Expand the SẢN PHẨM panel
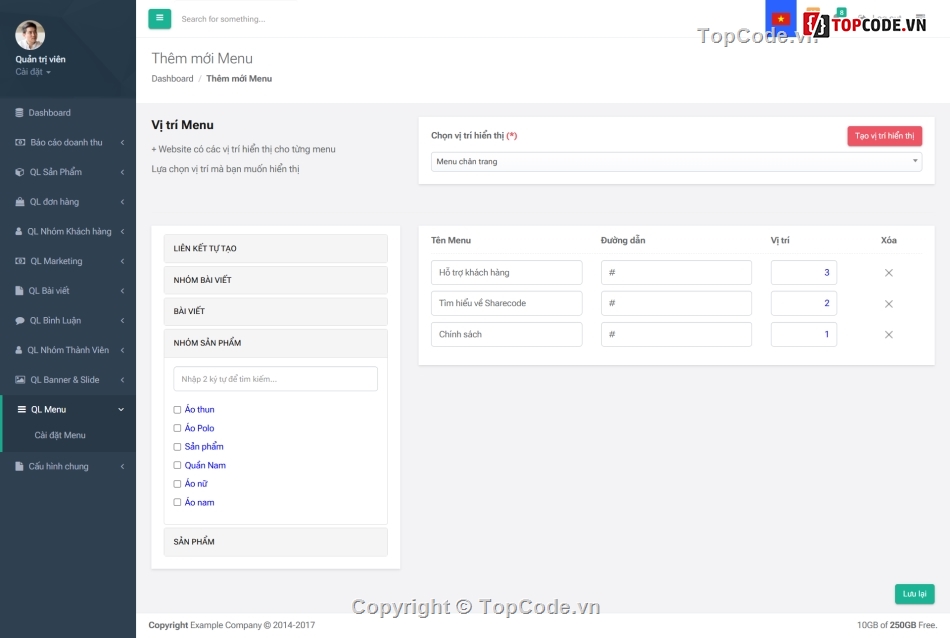 coord(276,542)
